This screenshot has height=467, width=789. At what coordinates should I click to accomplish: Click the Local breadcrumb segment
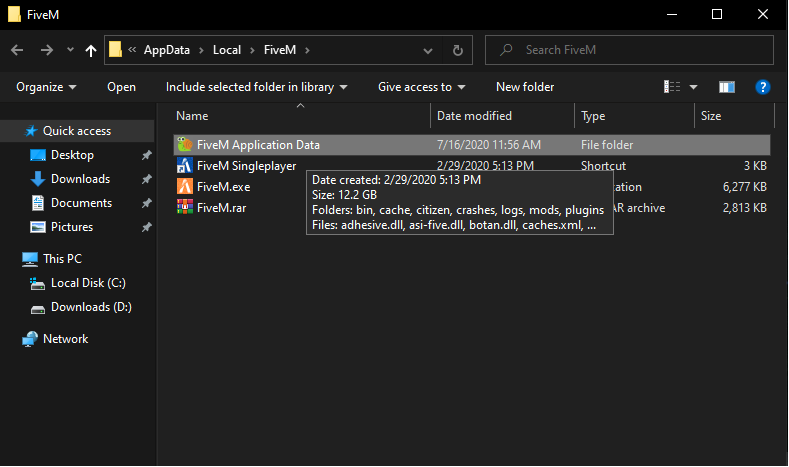226,50
